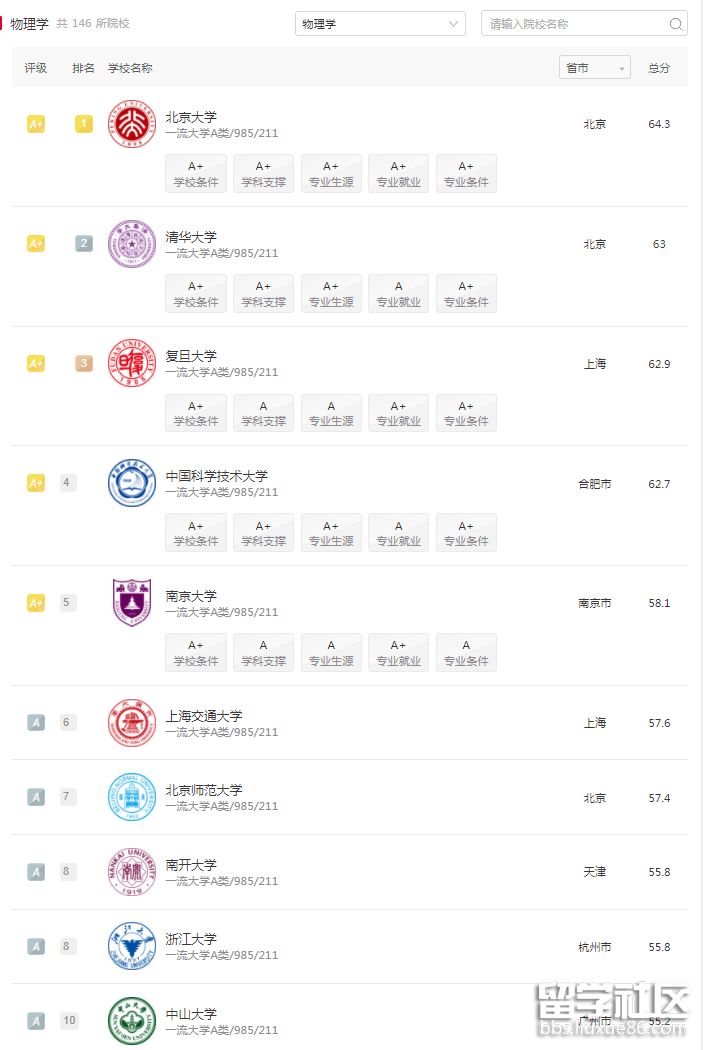Click the A+ 学校条件 tag under 北京大学

[195, 173]
